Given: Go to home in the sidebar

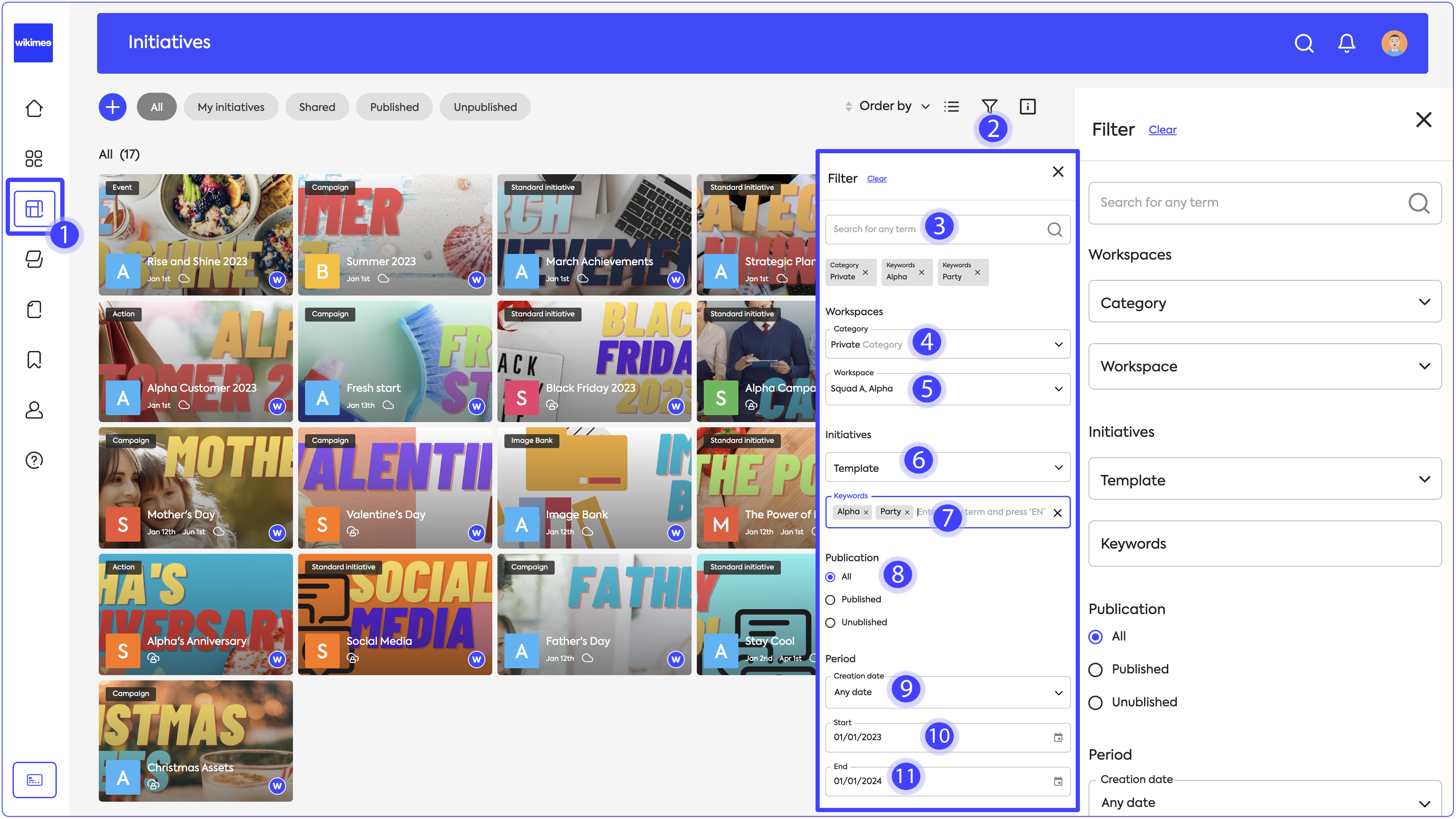Looking at the screenshot, I should [x=34, y=108].
